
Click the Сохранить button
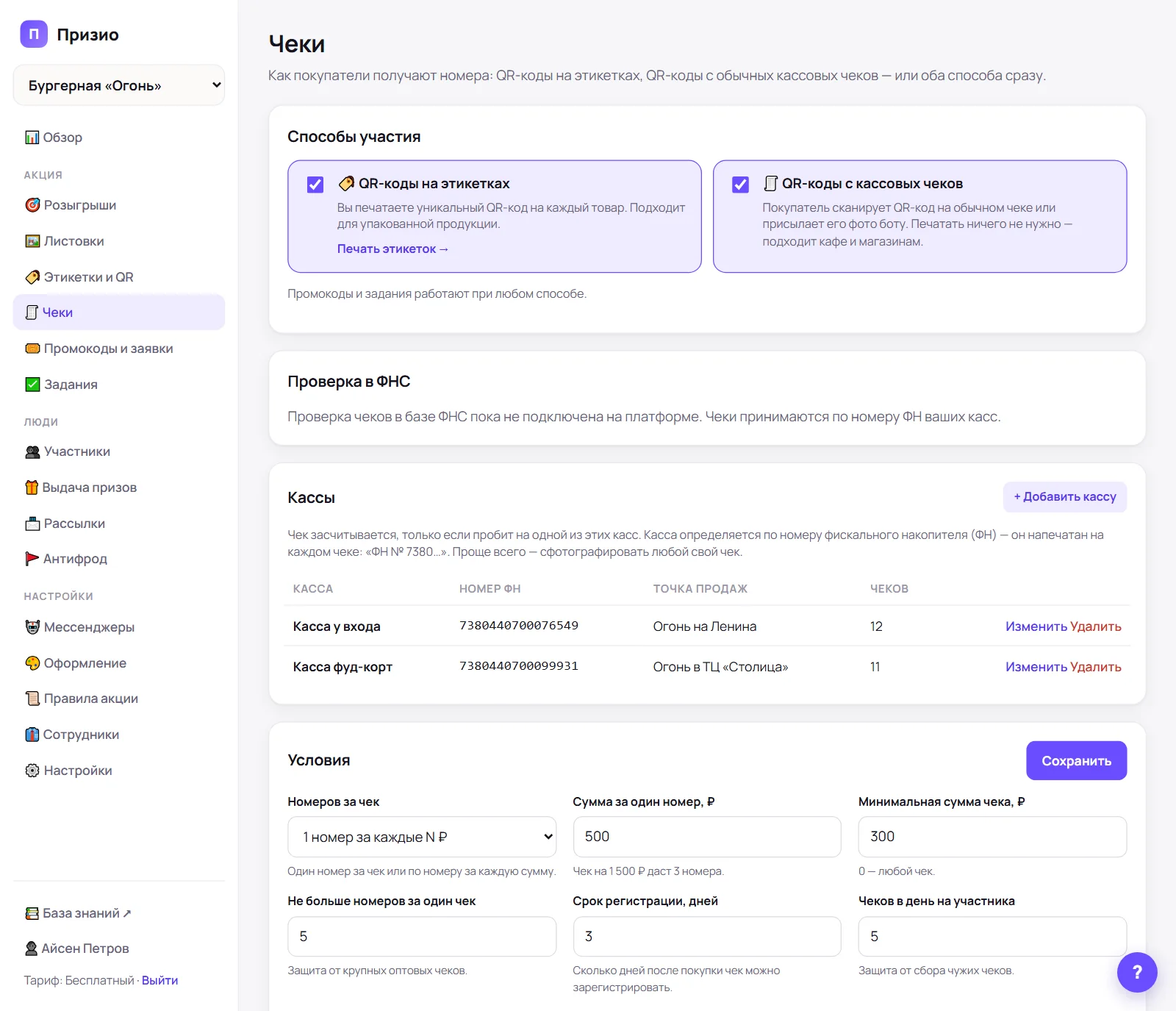coord(1076,761)
